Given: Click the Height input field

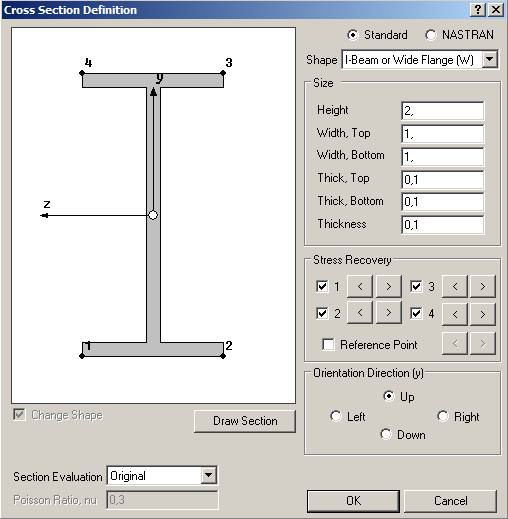Looking at the screenshot, I should click(x=443, y=111).
